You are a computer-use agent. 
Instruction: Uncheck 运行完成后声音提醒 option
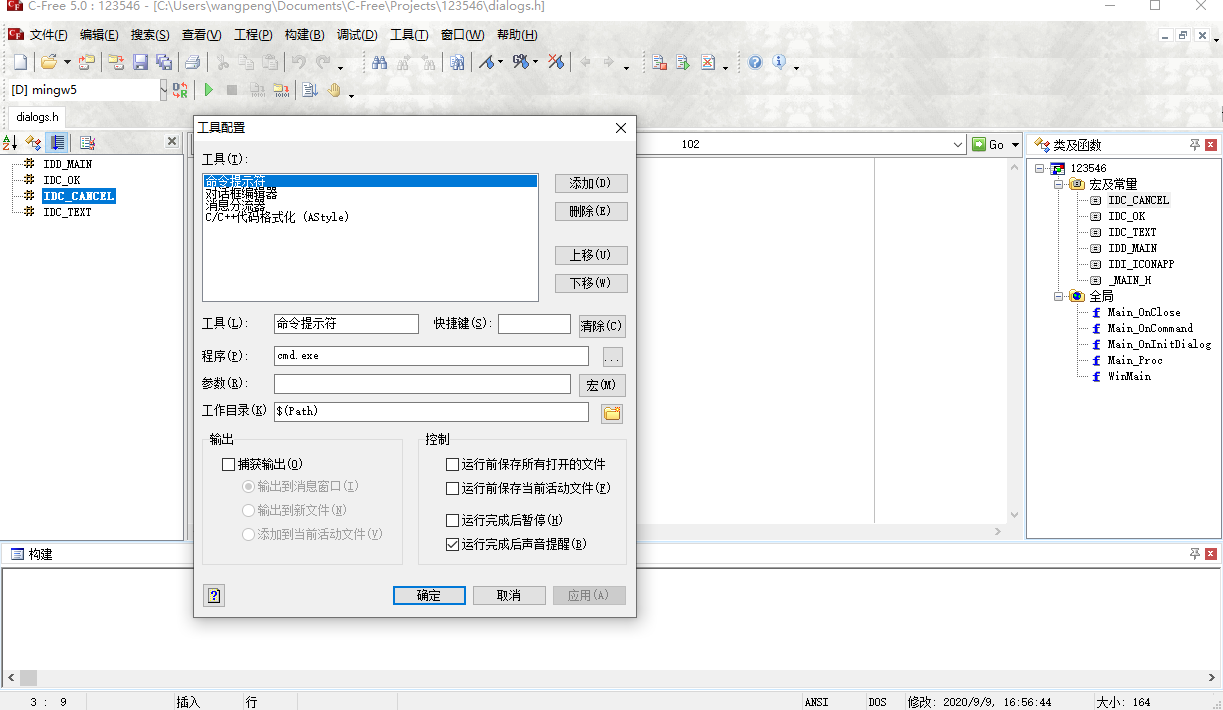coord(452,545)
